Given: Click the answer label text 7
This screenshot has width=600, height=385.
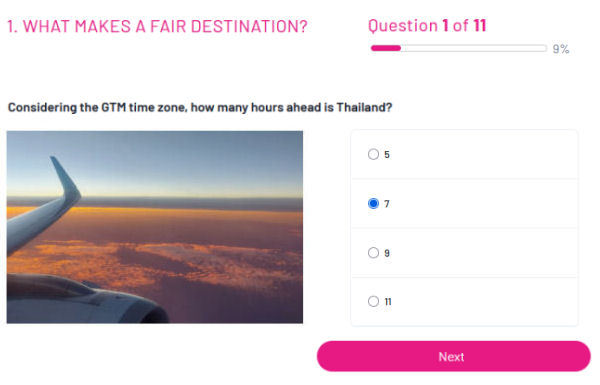Looking at the screenshot, I should point(387,204).
